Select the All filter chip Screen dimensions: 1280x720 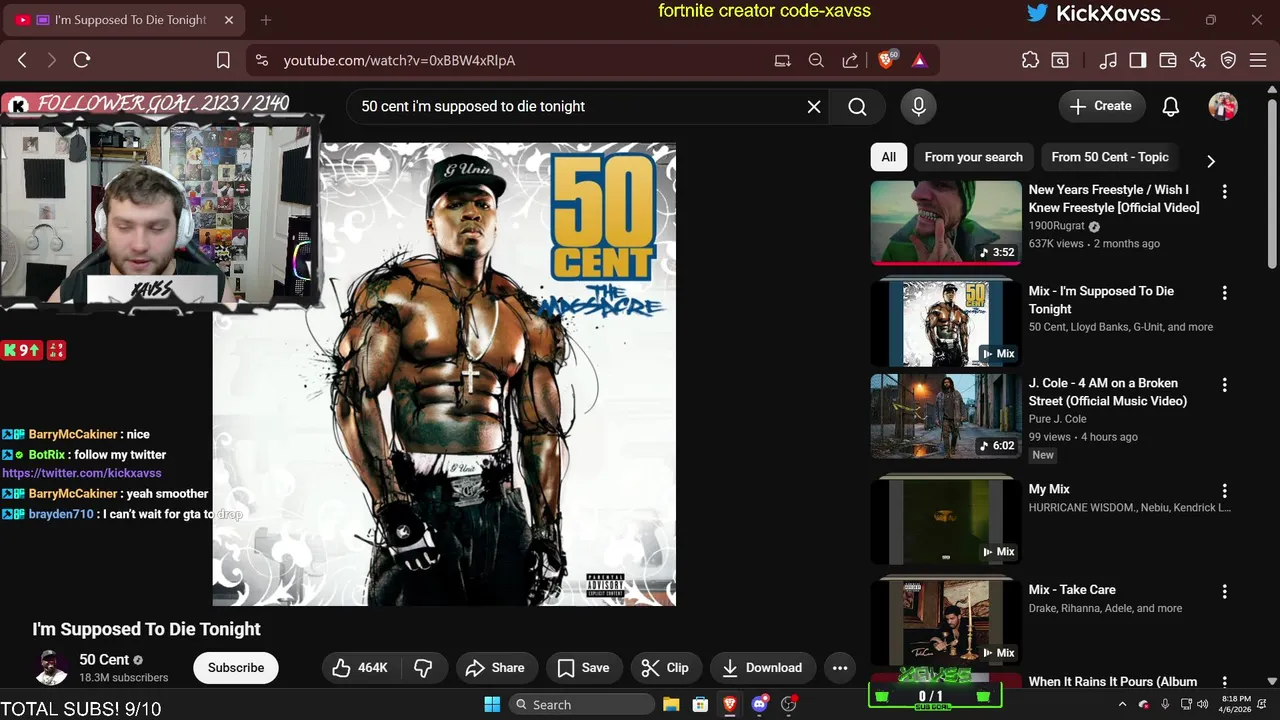tap(888, 157)
